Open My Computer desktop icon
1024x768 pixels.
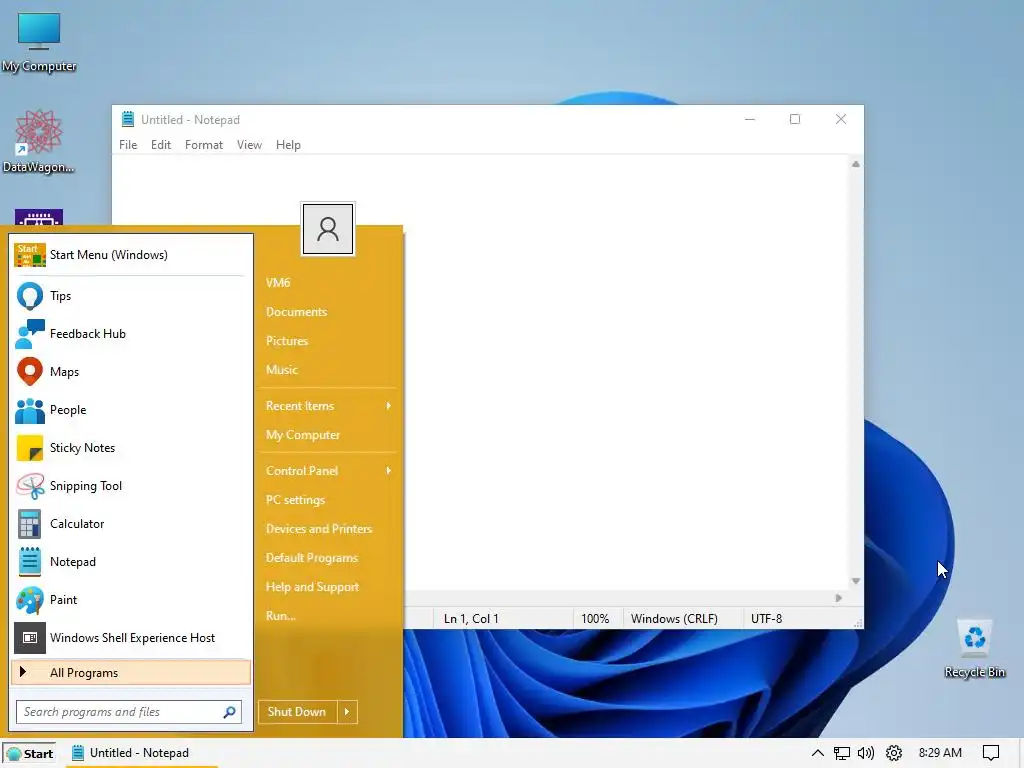39,42
